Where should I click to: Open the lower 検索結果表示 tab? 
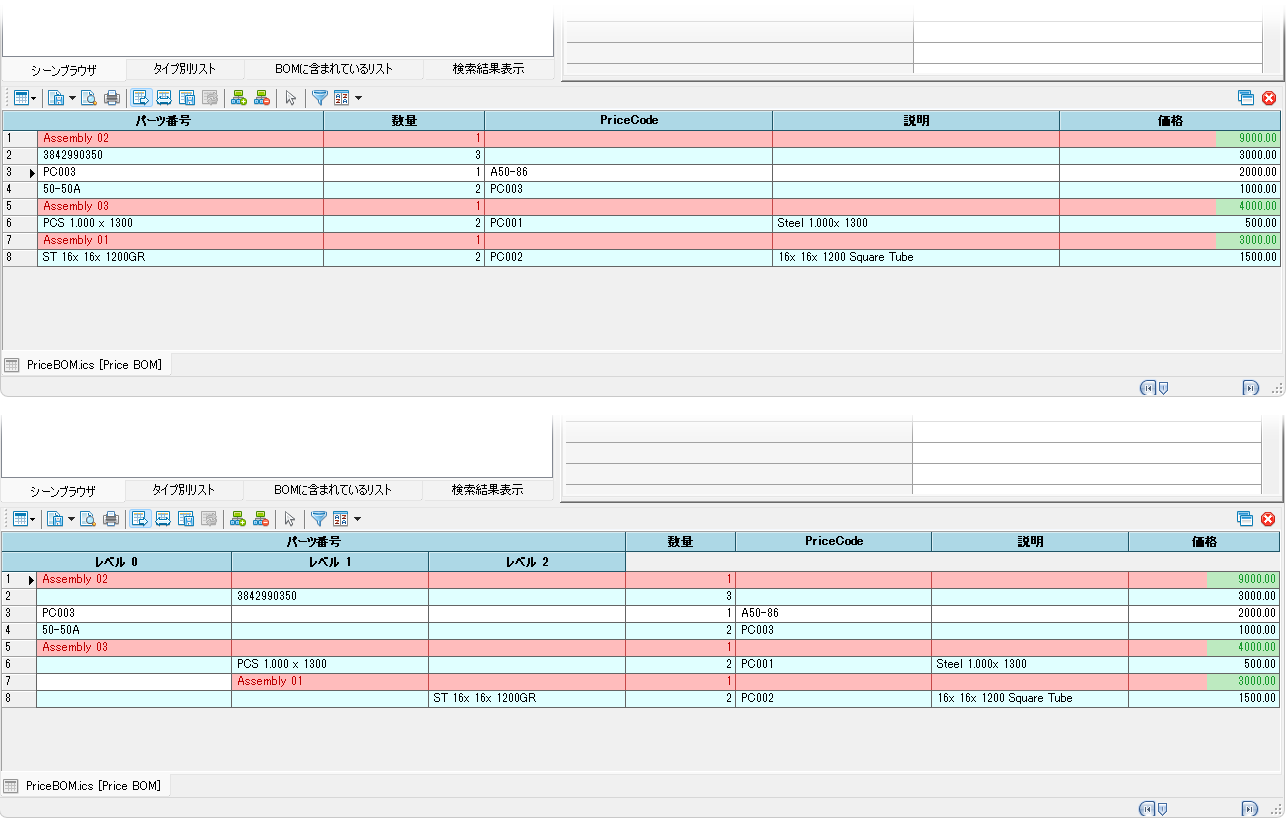point(487,490)
